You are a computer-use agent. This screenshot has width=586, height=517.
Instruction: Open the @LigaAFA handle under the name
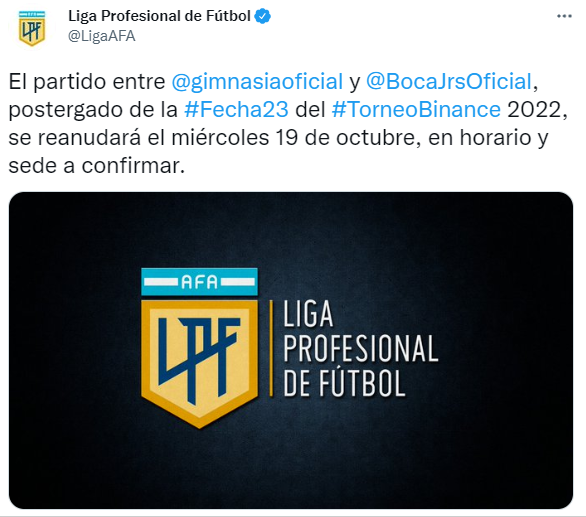pyautogui.click(x=102, y=36)
